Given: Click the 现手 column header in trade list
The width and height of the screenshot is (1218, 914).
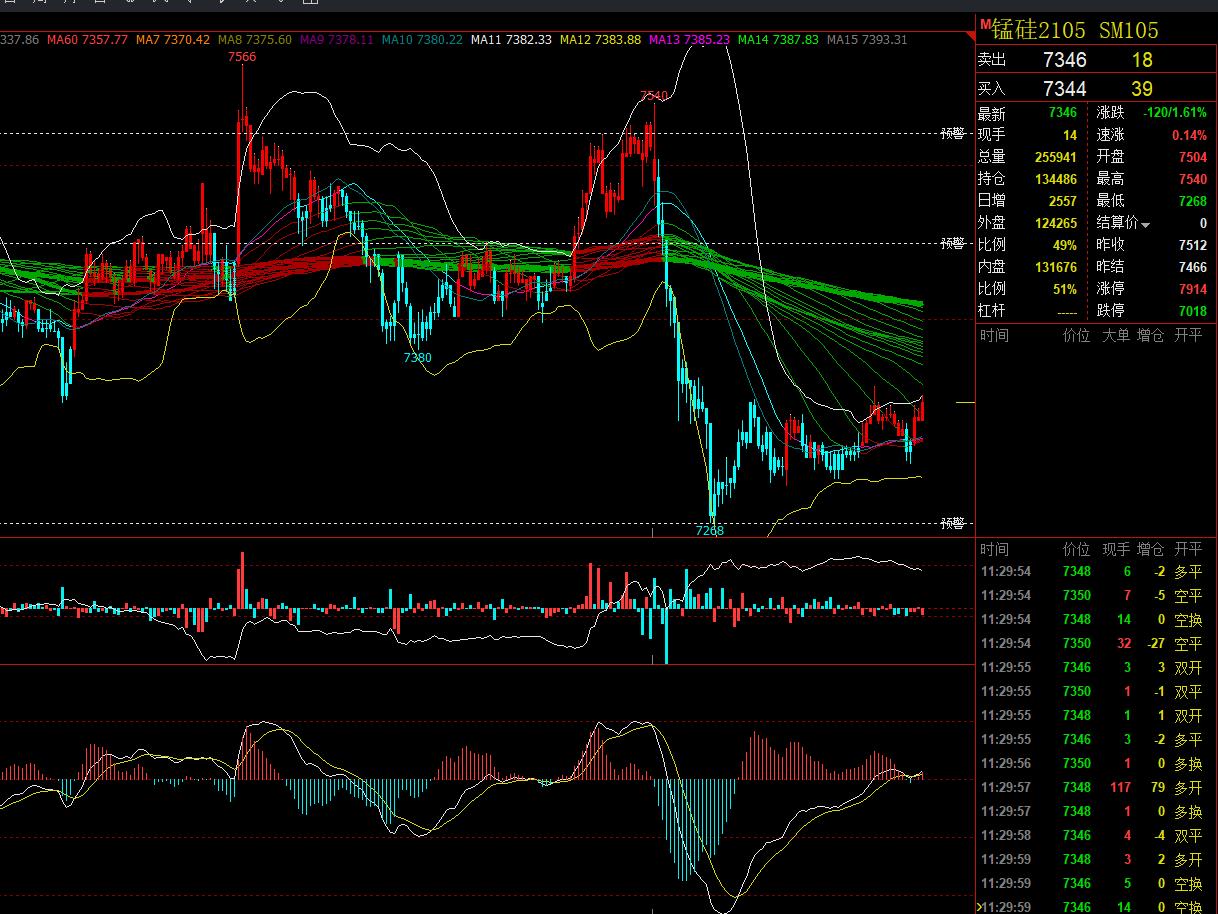Looking at the screenshot, I should coord(1115,549).
